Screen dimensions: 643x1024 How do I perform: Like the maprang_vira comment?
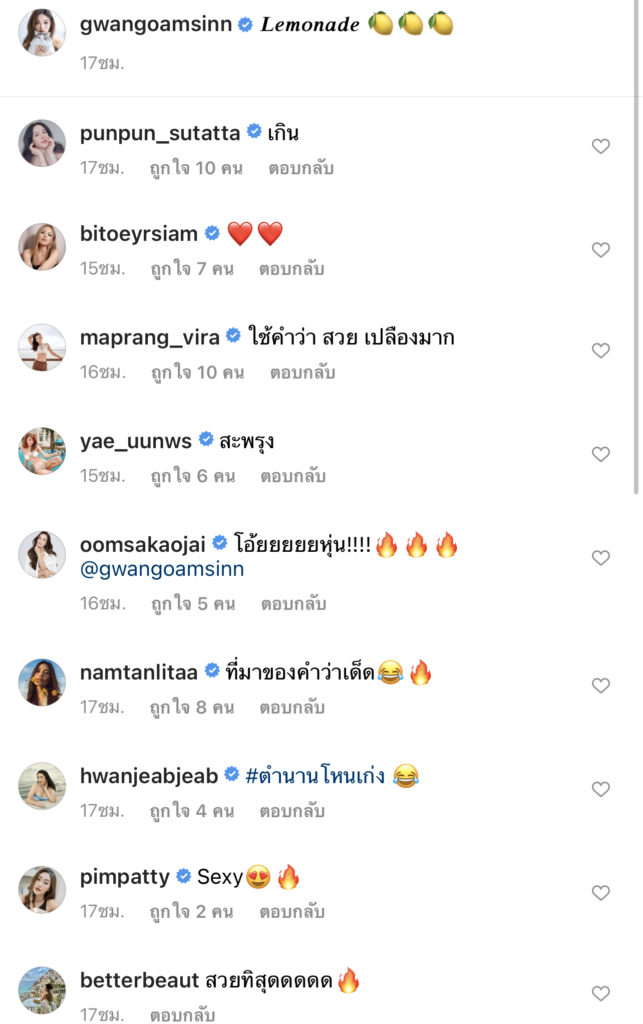600,351
